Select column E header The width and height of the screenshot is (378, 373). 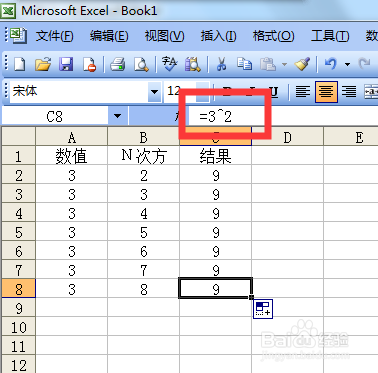click(x=351, y=137)
